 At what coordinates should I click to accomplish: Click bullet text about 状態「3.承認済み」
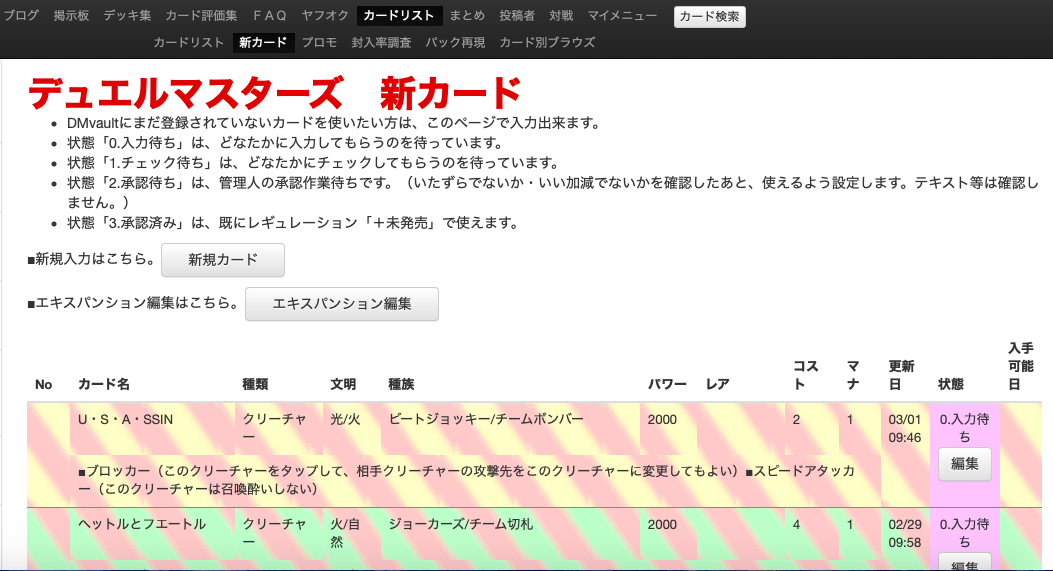click(x=295, y=223)
